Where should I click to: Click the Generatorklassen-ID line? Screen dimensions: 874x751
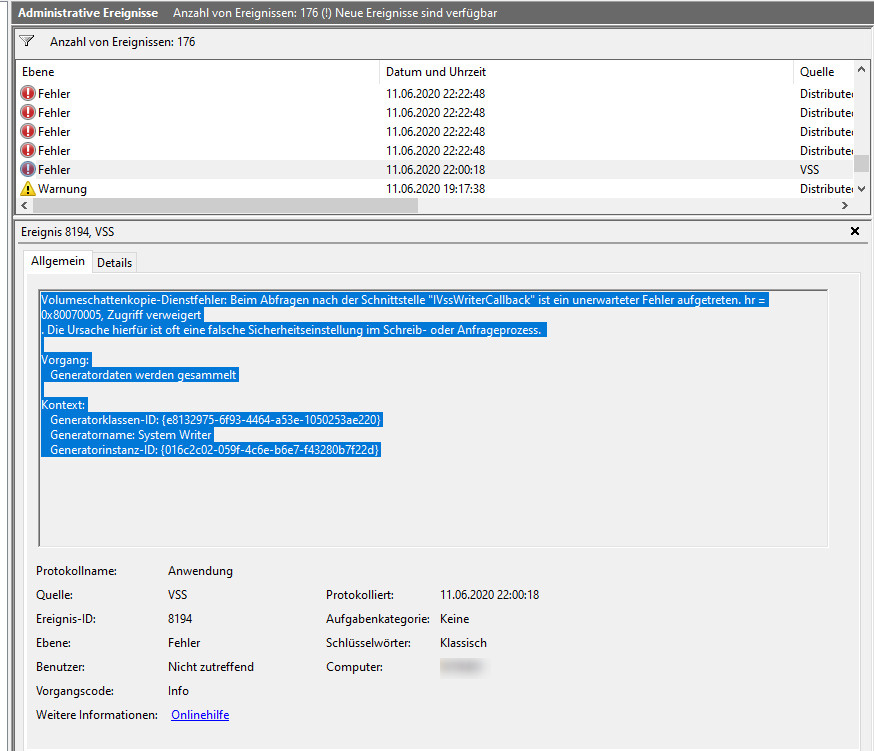(x=216, y=420)
